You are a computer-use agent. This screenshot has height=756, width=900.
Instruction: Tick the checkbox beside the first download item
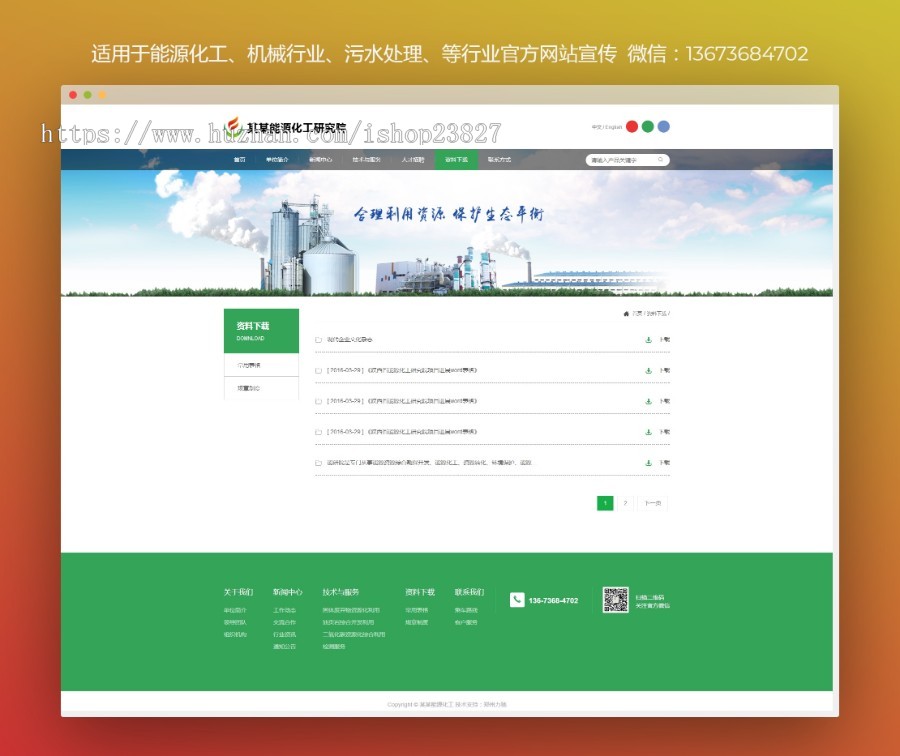click(318, 340)
